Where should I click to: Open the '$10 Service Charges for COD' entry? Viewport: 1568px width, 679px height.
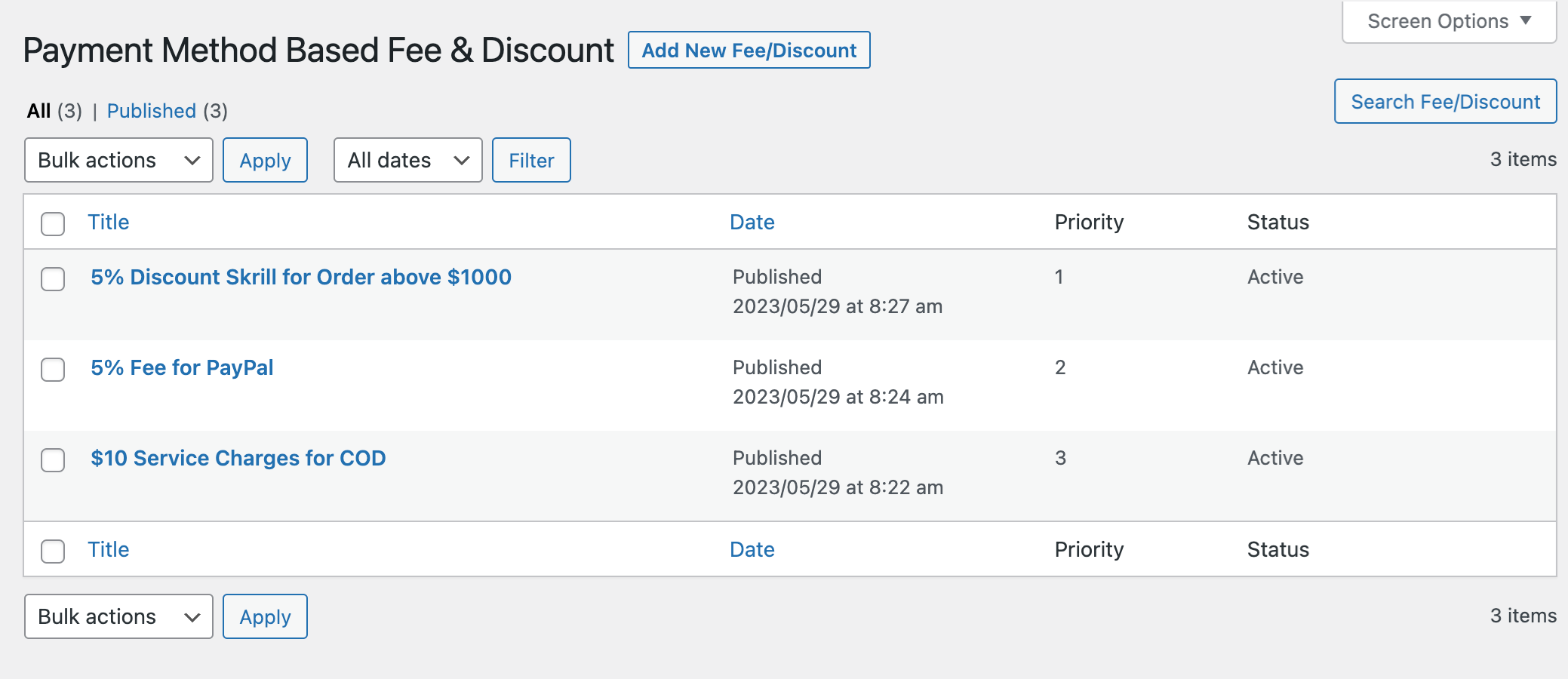click(238, 458)
